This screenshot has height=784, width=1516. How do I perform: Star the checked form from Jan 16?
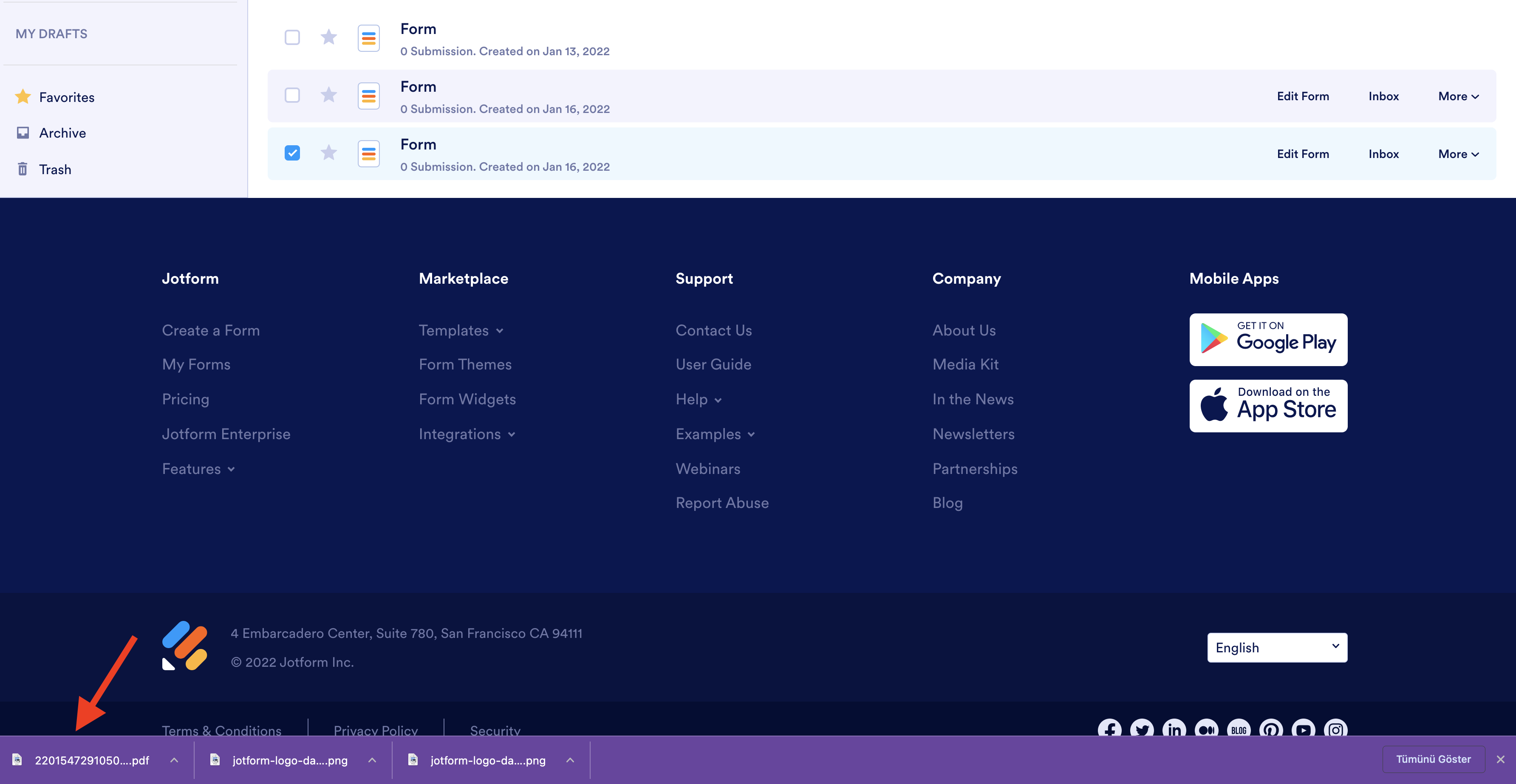pyautogui.click(x=328, y=153)
